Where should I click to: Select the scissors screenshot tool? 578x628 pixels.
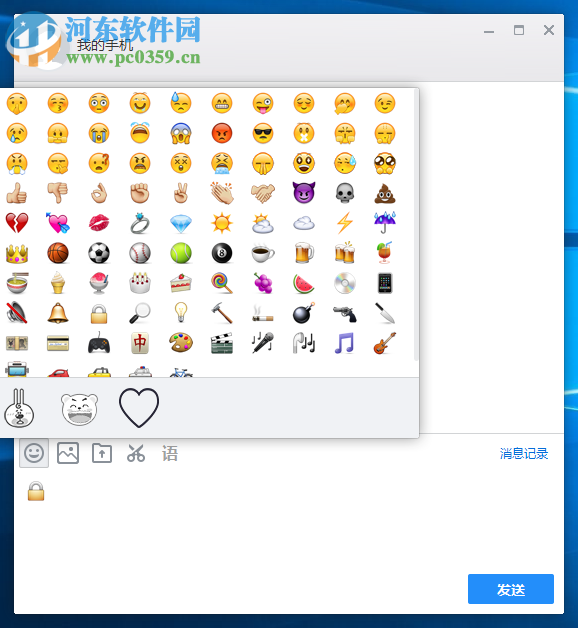pos(136,453)
